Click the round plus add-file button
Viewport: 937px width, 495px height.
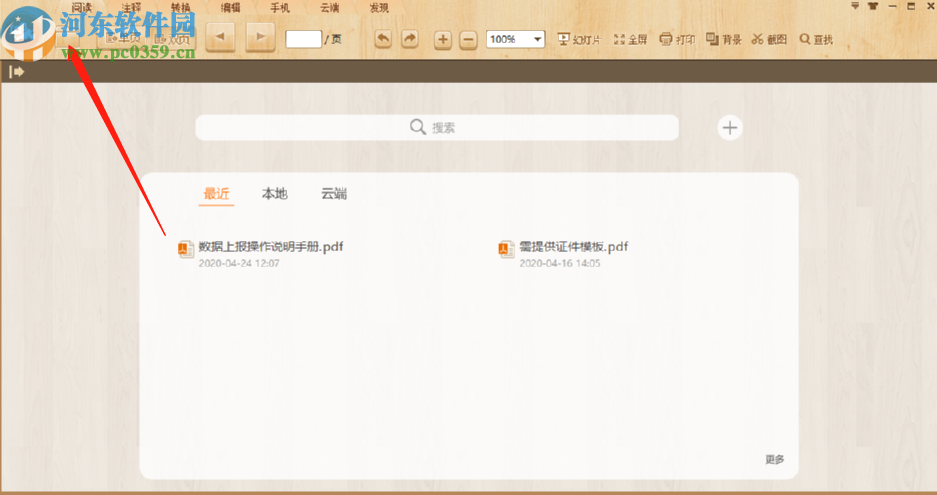(730, 127)
